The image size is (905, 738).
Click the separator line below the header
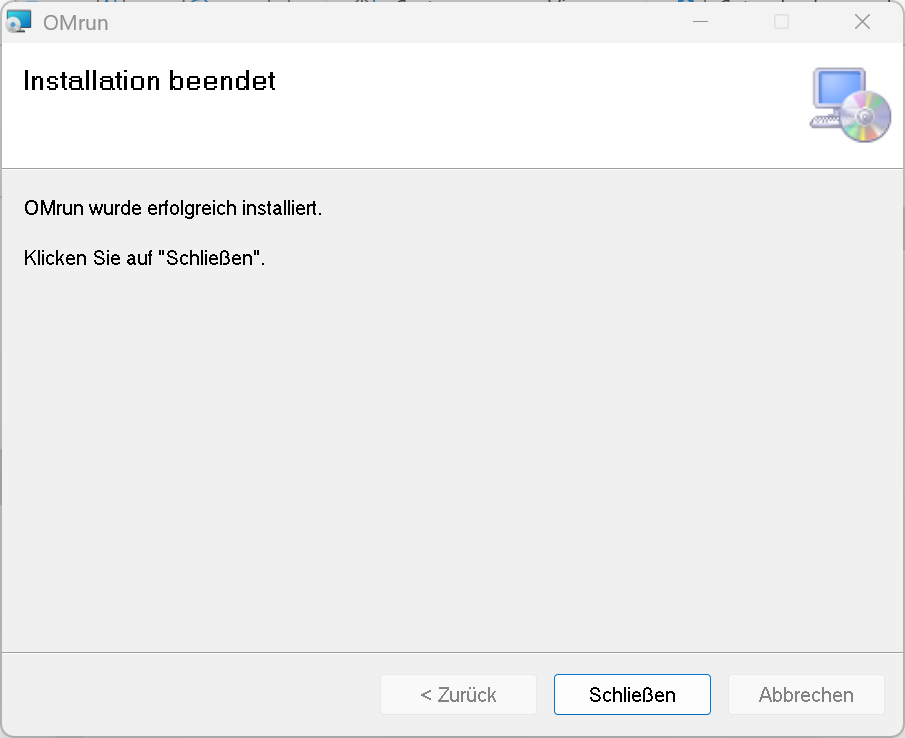pyautogui.click(x=450, y=165)
